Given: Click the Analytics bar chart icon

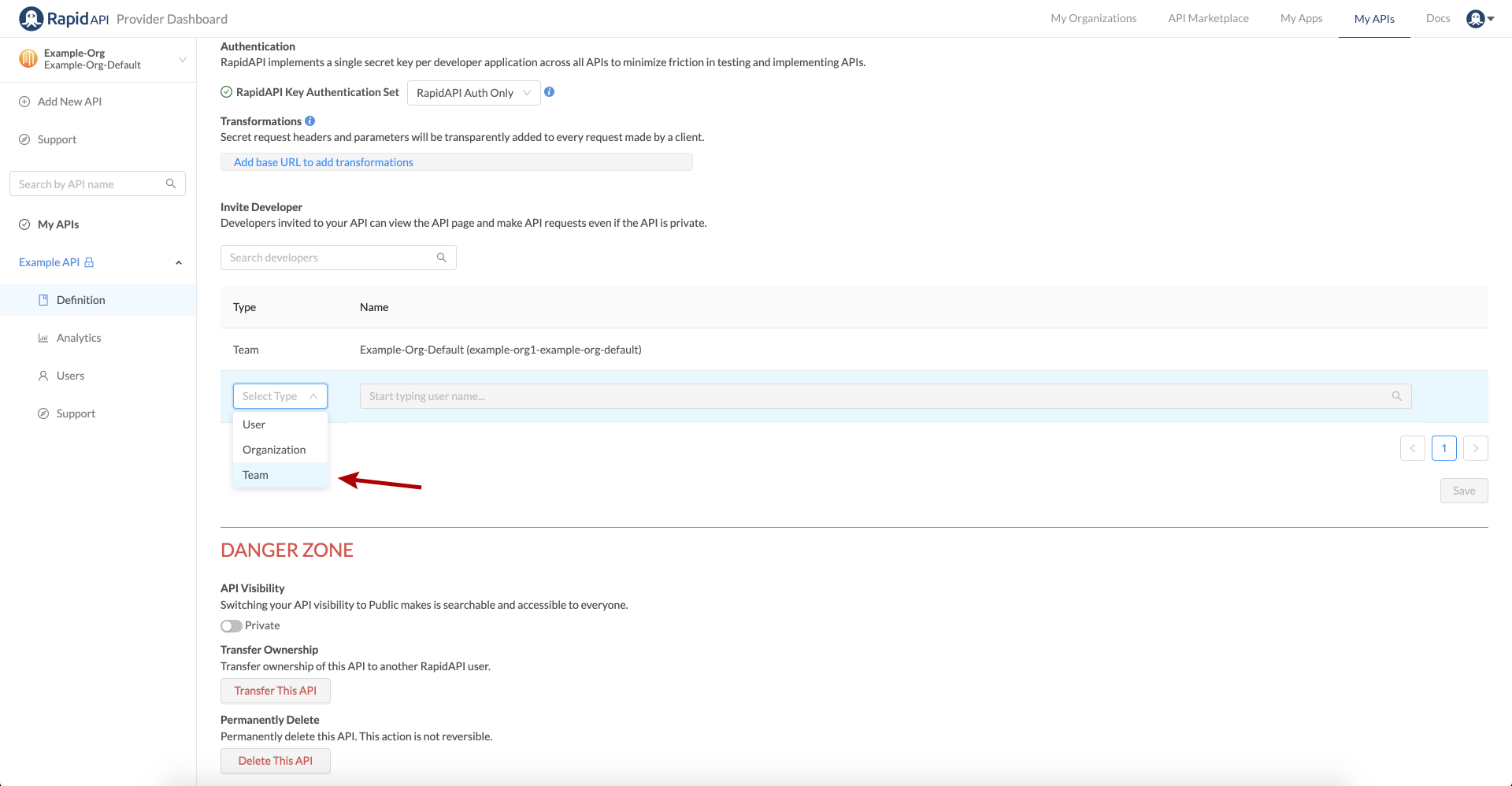Looking at the screenshot, I should (x=43, y=338).
